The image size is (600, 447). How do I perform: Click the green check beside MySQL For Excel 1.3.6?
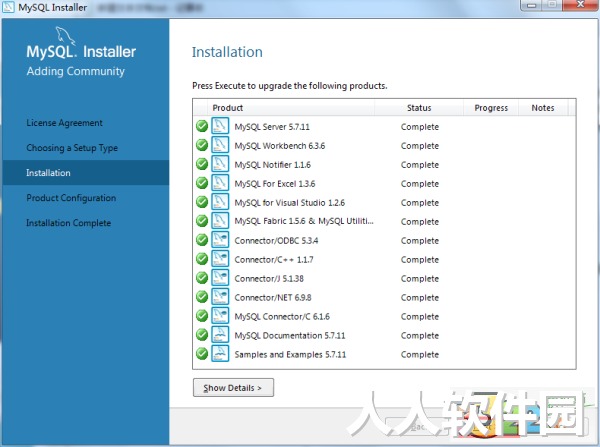pyautogui.click(x=202, y=183)
